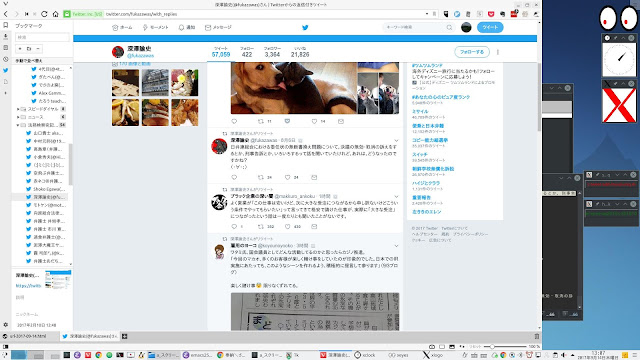Shade the xclock window with up chevron

tap(623, 38)
